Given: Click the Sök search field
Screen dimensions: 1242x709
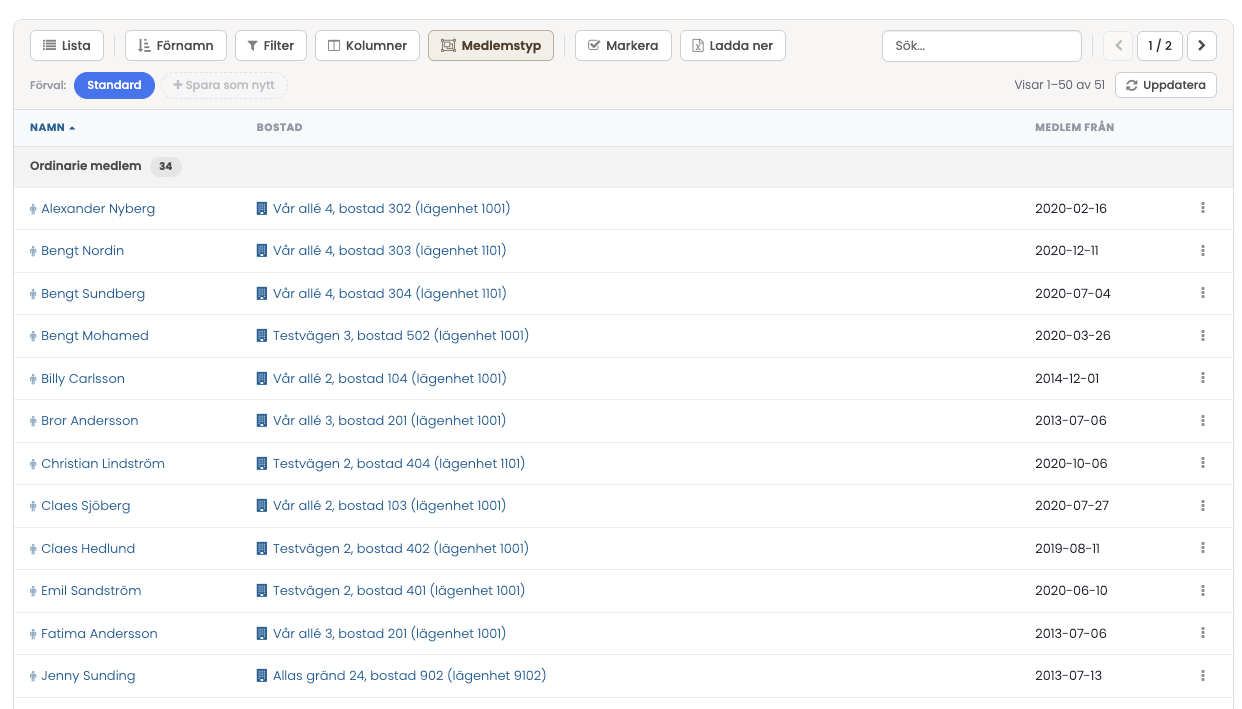Looking at the screenshot, I should 982,46.
